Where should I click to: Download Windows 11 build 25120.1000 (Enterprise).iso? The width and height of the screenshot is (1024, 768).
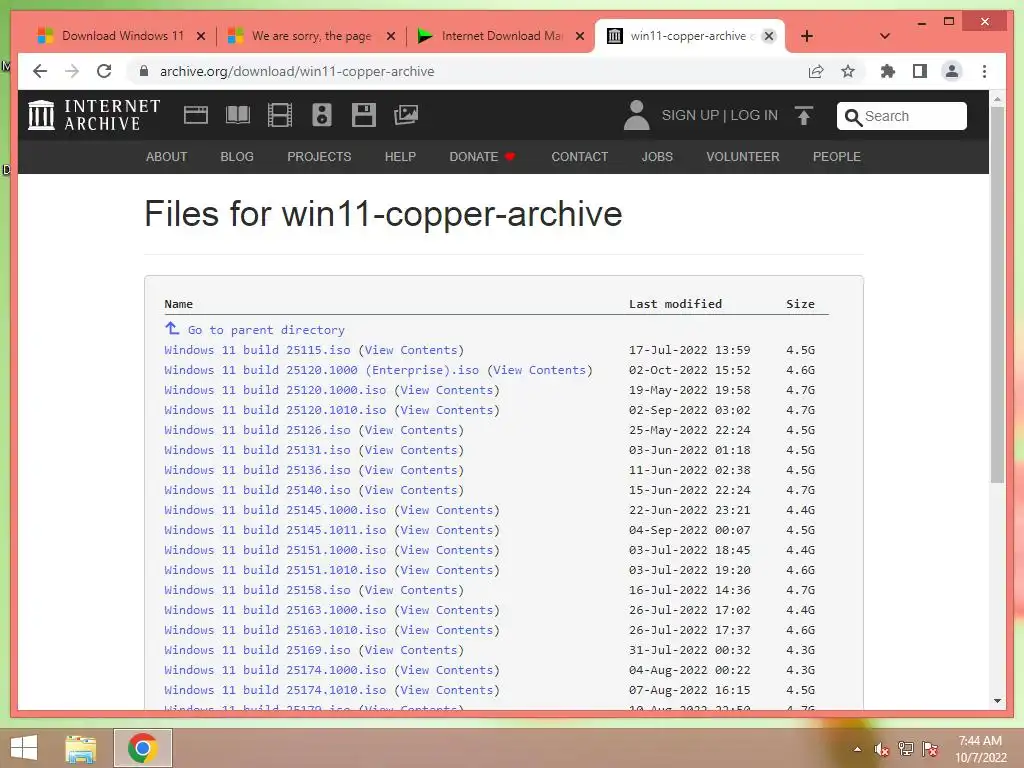[x=321, y=370]
